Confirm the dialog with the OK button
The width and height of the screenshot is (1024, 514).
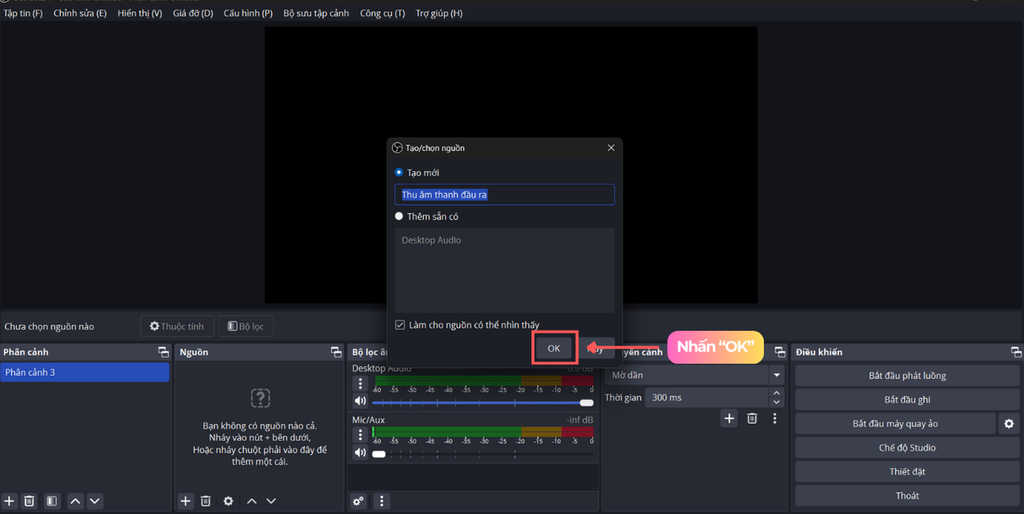pyautogui.click(x=554, y=348)
